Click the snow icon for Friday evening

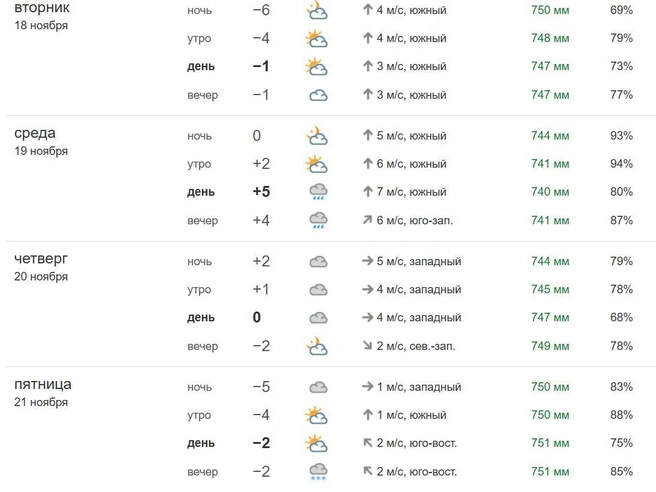coord(318,472)
